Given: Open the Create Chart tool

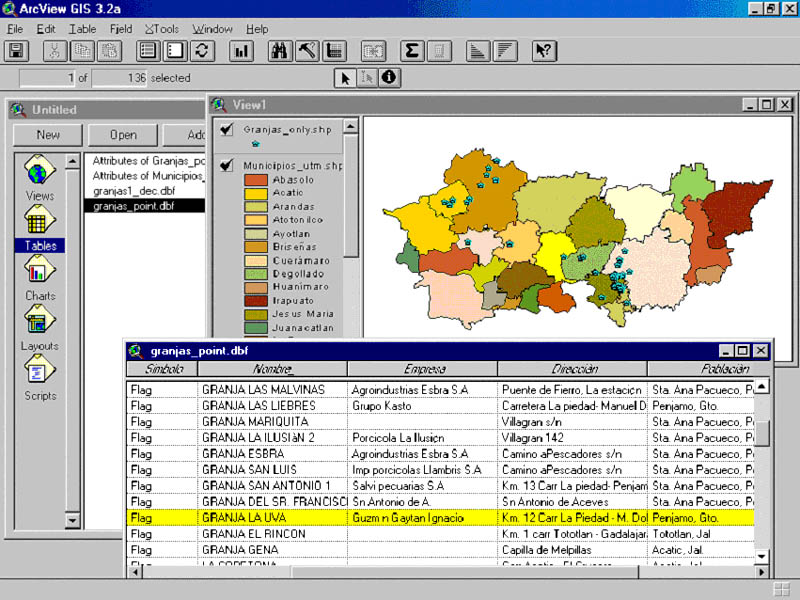Looking at the screenshot, I should click(x=241, y=51).
